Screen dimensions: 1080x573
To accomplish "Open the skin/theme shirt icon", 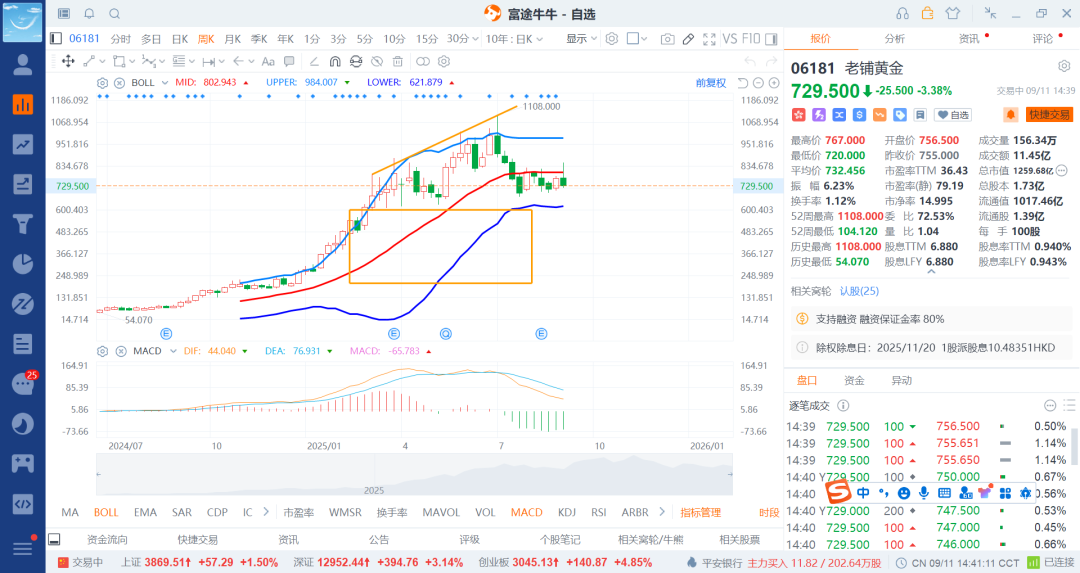I will pos(953,13).
